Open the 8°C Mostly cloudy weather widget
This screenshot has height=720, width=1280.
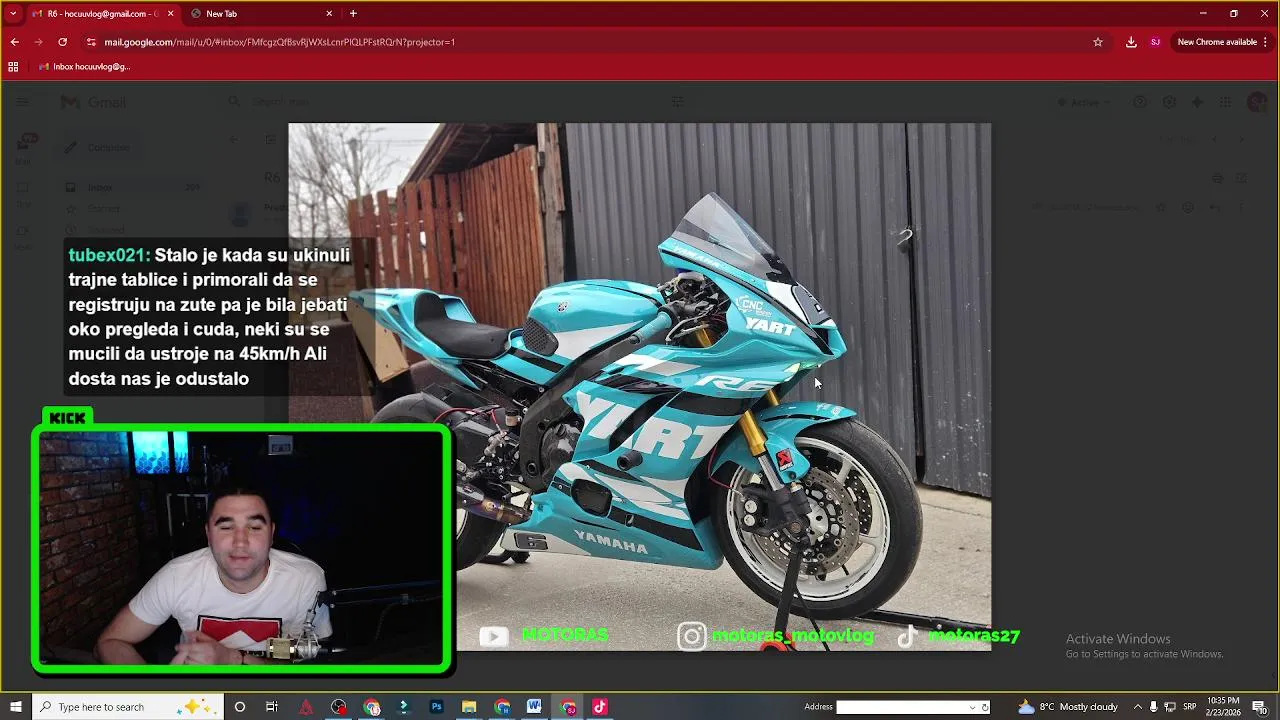(x=1068, y=707)
